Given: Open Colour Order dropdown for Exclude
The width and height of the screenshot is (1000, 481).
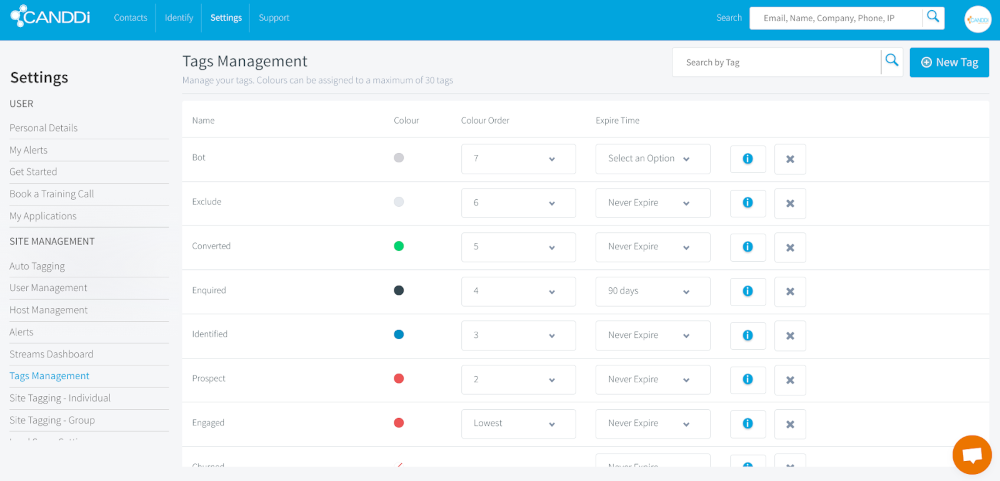Looking at the screenshot, I should (518, 203).
